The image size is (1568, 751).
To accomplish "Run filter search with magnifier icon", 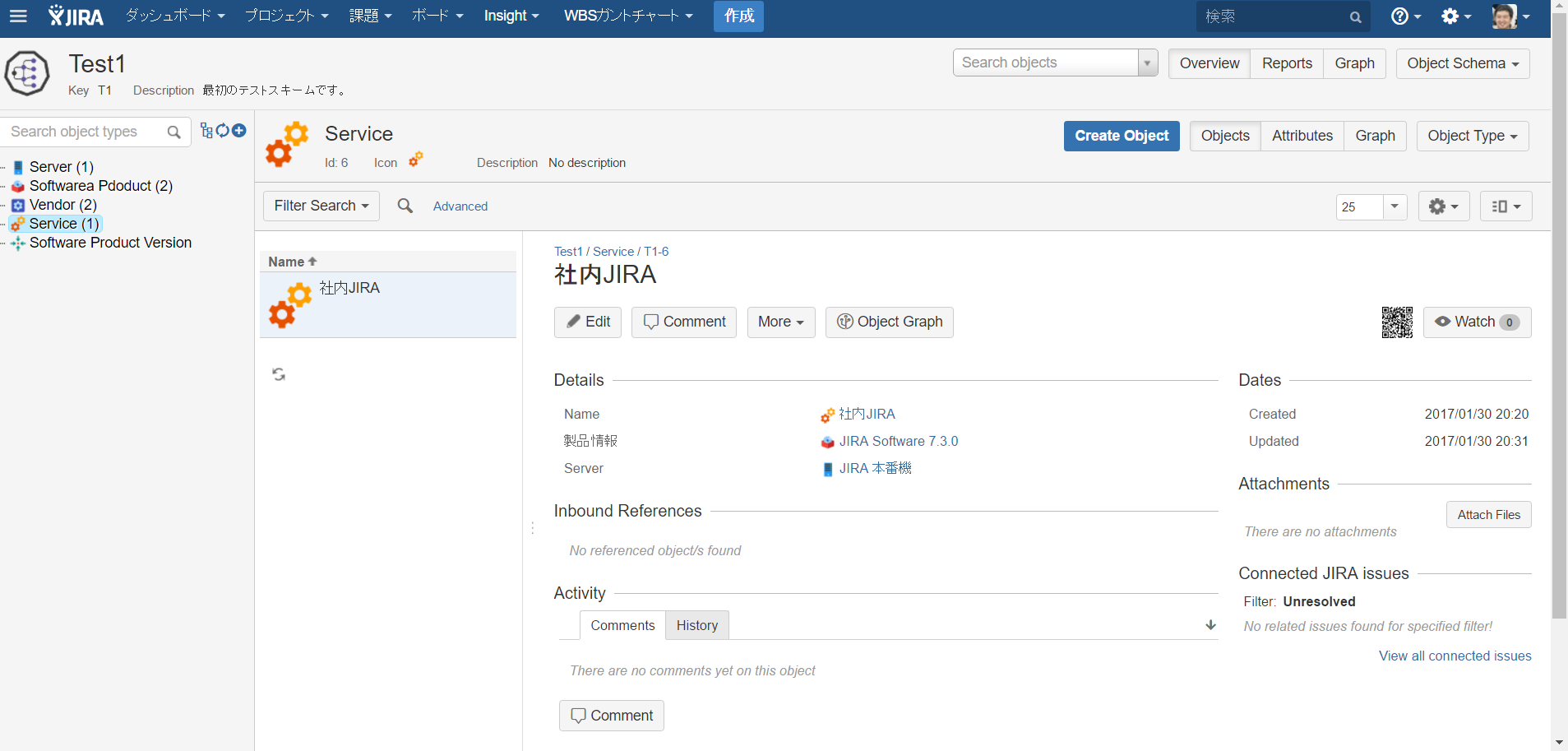I will click(x=405, y=206).
